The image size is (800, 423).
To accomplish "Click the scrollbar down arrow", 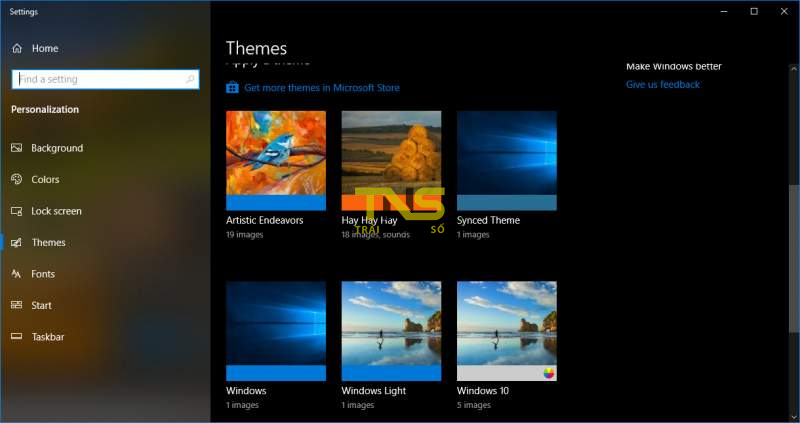I will coord(794,417).
